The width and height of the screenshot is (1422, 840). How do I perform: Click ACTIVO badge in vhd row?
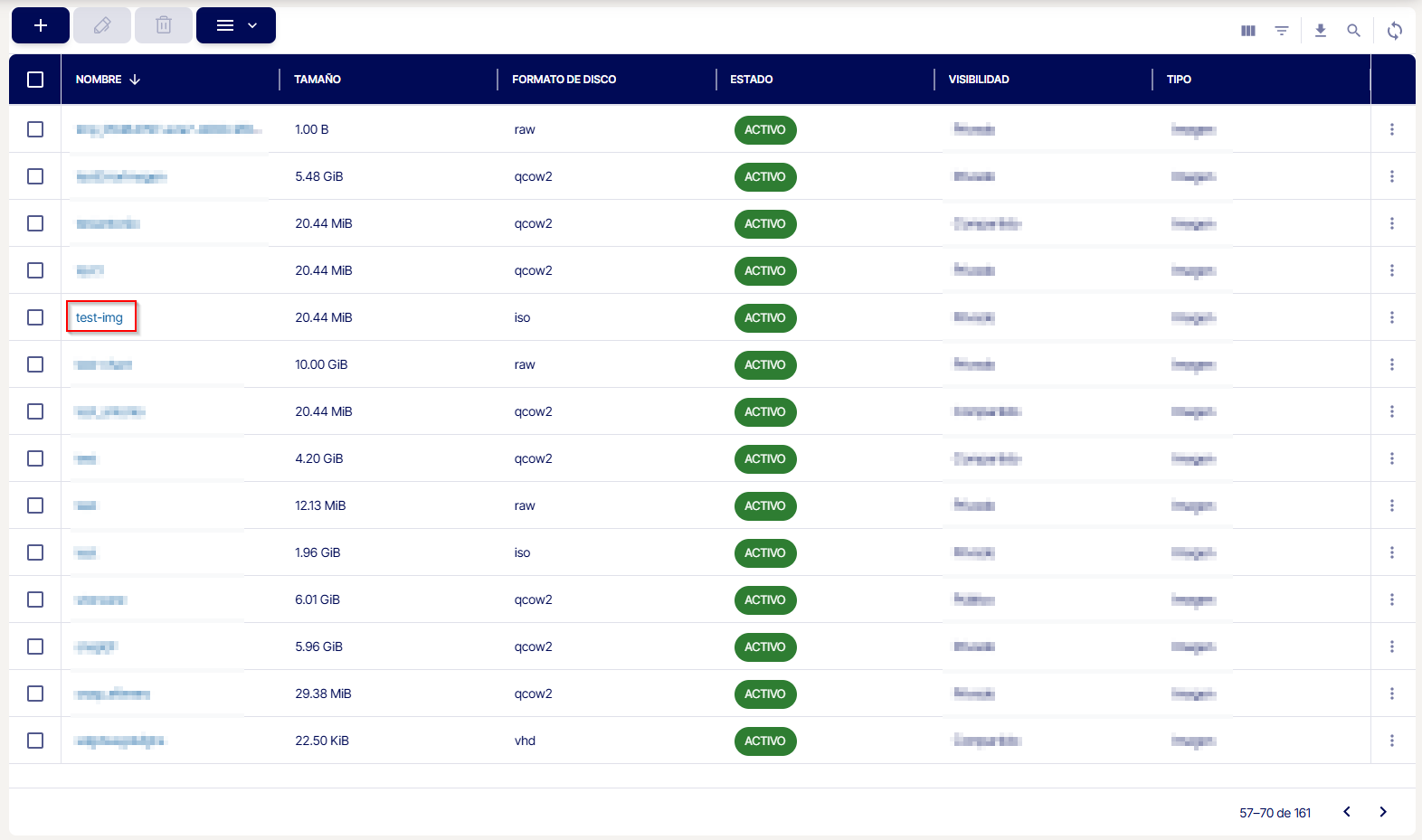click(765, 741)
